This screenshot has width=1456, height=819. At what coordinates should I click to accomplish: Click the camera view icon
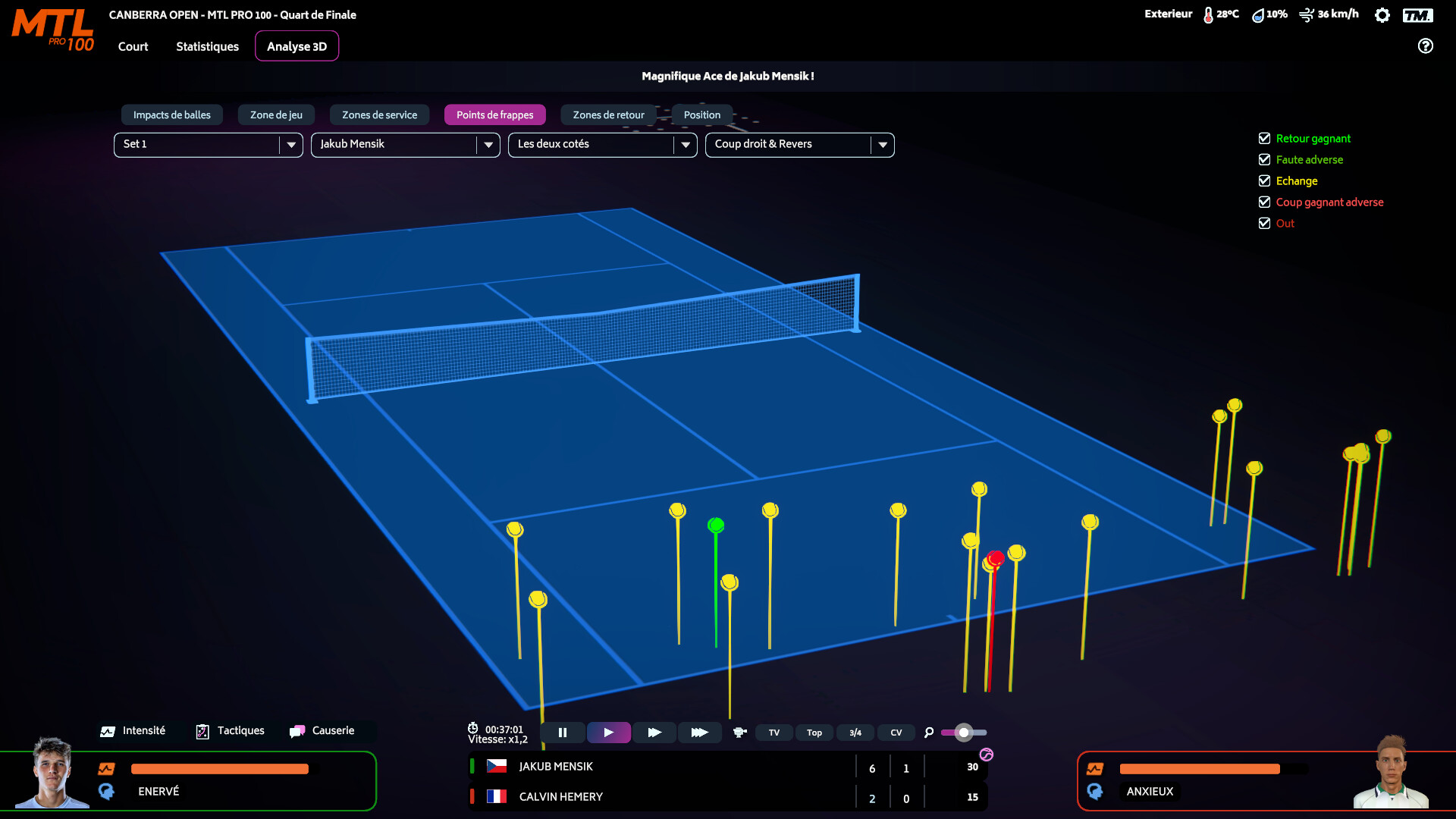(740, 733)
